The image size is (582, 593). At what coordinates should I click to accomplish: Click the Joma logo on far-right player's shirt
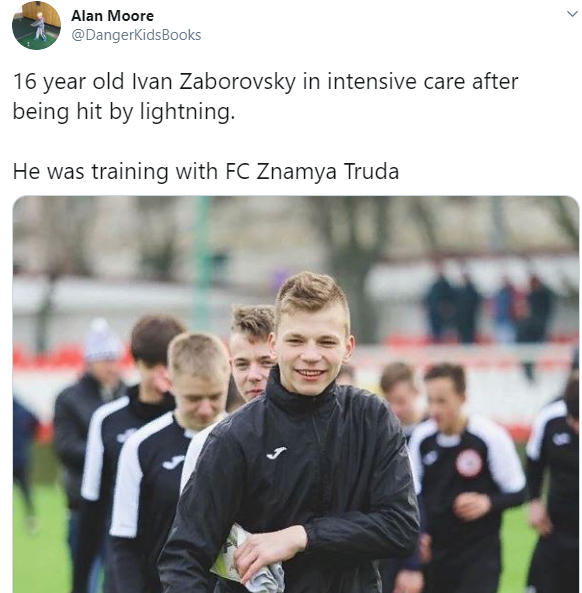coord(561,439)
